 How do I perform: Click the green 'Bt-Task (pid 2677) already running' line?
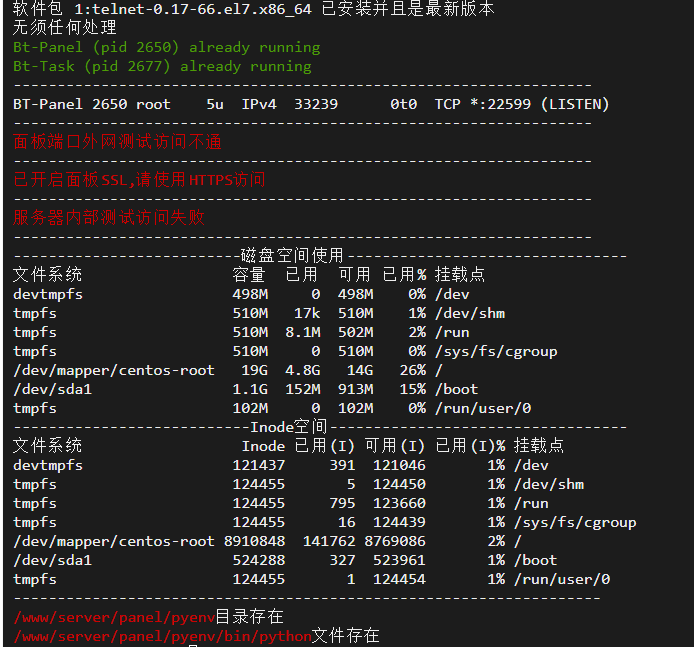[x=162, y=66]
